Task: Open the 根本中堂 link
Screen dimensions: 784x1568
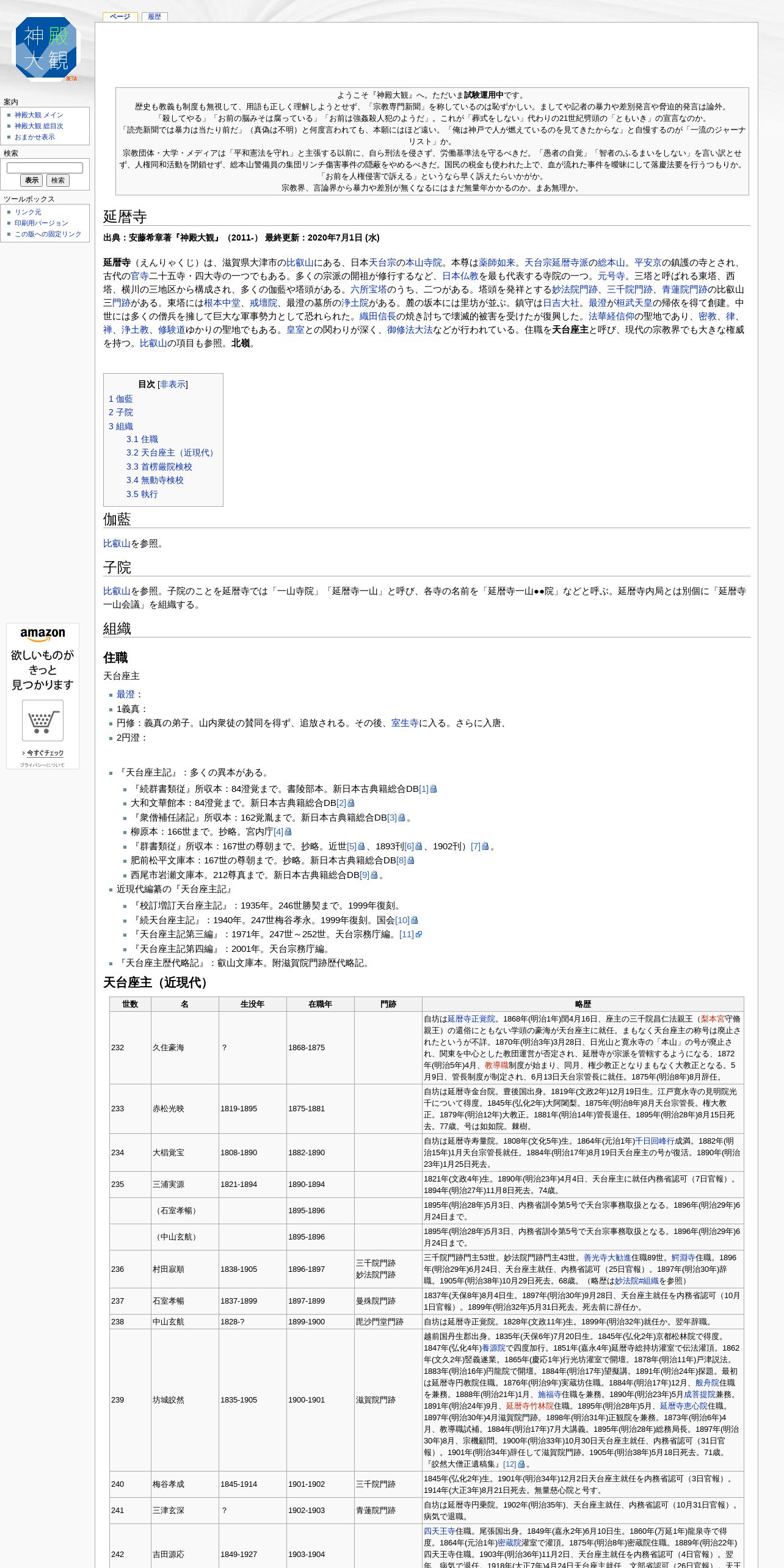Action: [x=222, y=303]
